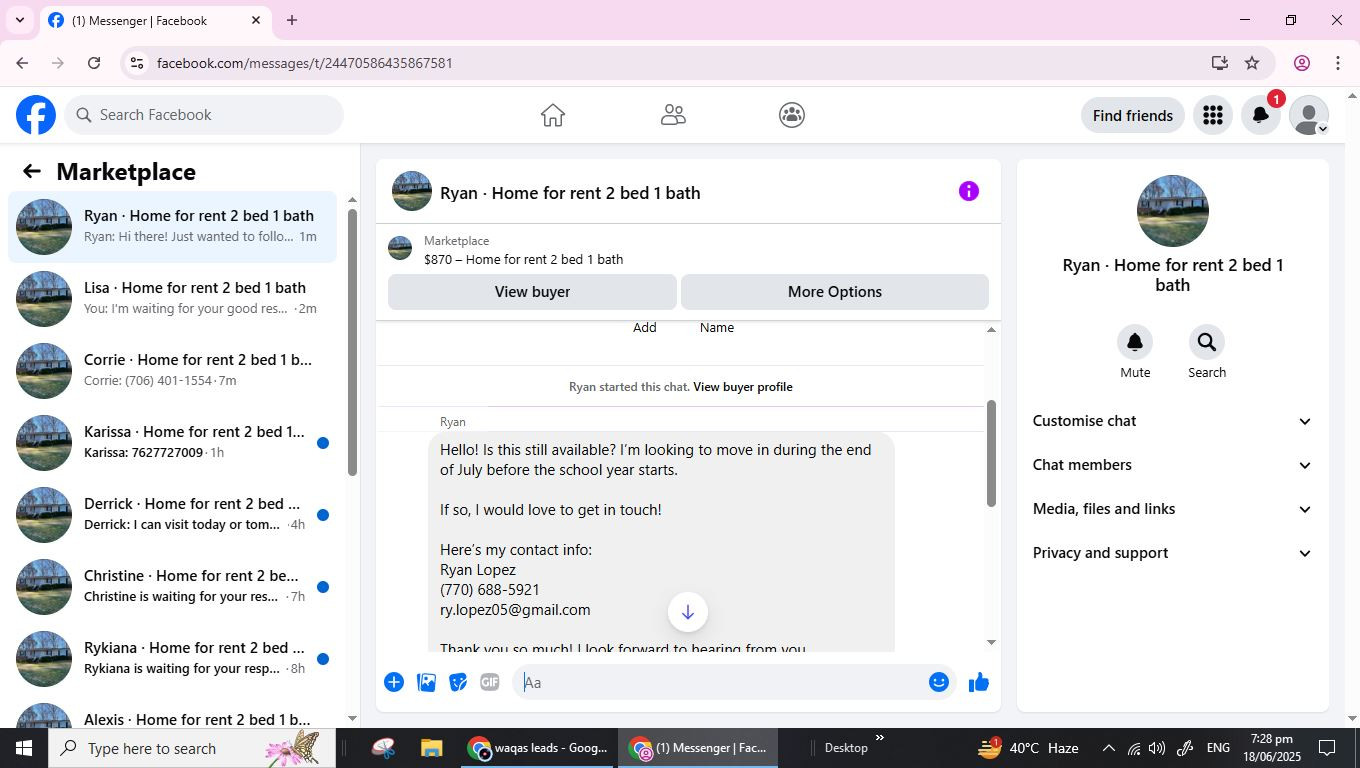Open File Explorer from taskbar
Viewport: 1360px width, 768px height.
pos(431,748)
